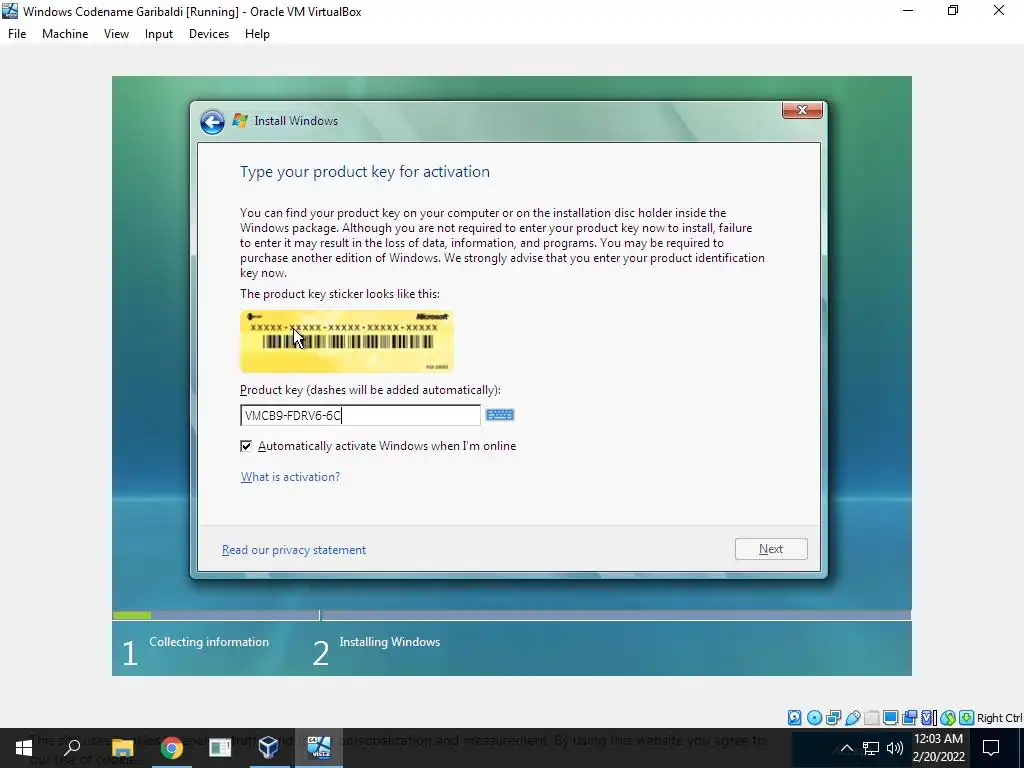
Task: Click the yellow product key sticker image
Action: (x=346, y=342)
